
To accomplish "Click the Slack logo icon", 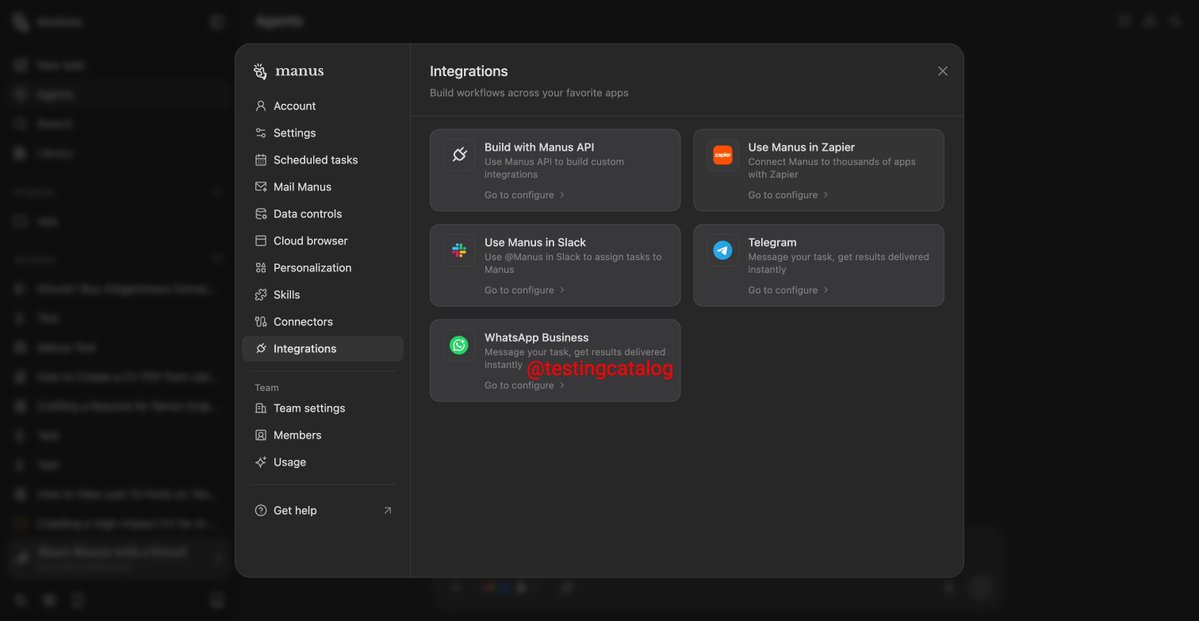I will tap(459, 250).
